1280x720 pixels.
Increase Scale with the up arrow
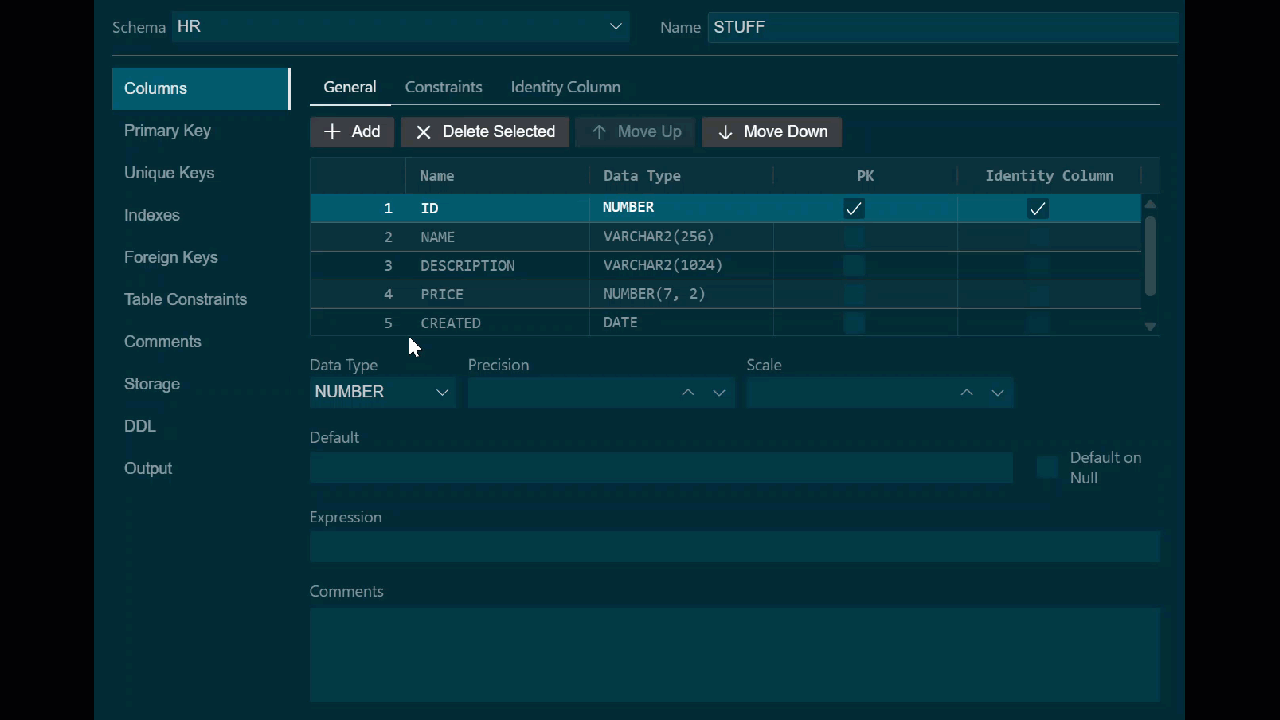click(x=966, y=393)
